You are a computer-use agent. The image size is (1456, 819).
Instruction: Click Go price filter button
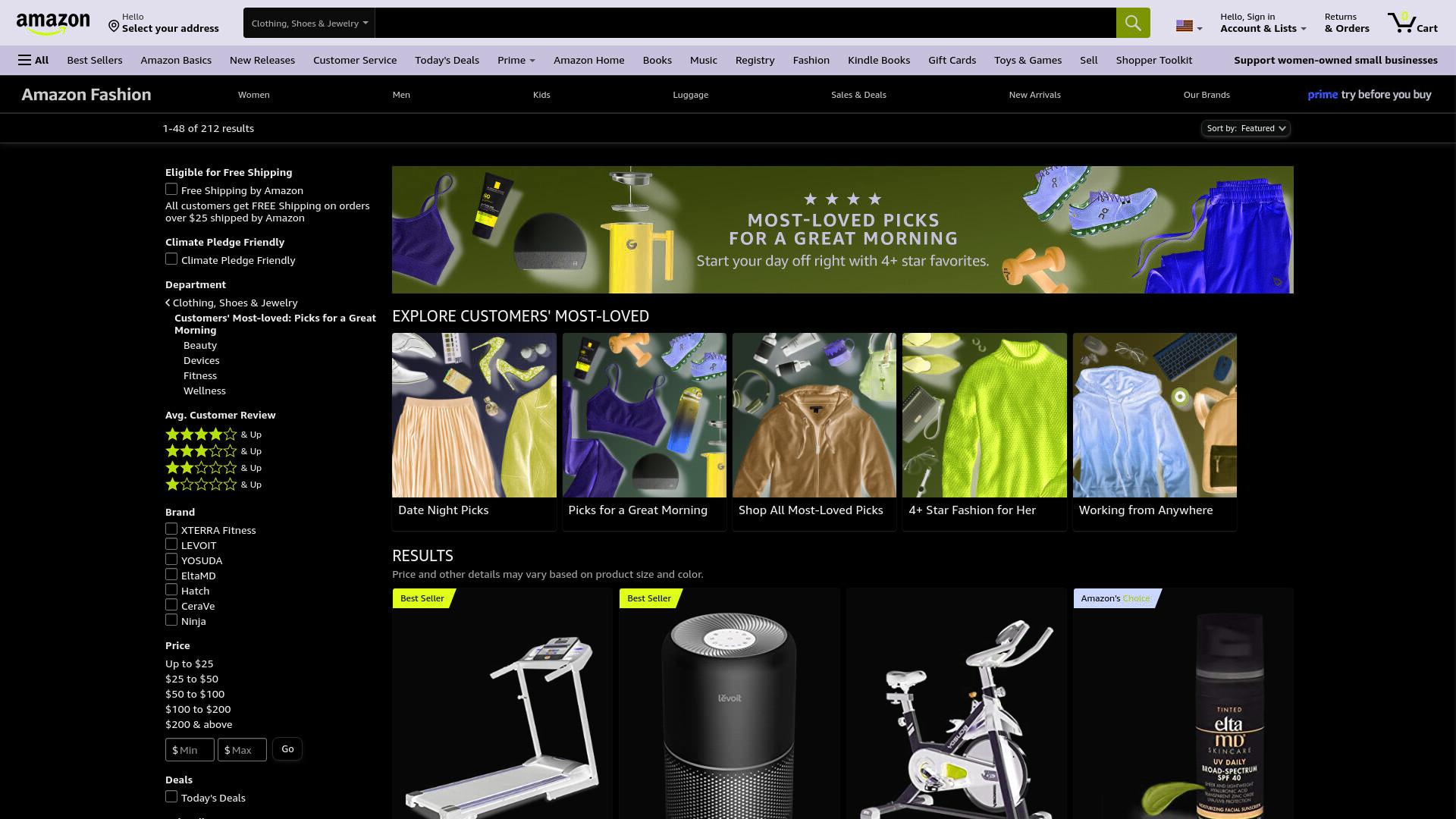(x=287, y=749)
